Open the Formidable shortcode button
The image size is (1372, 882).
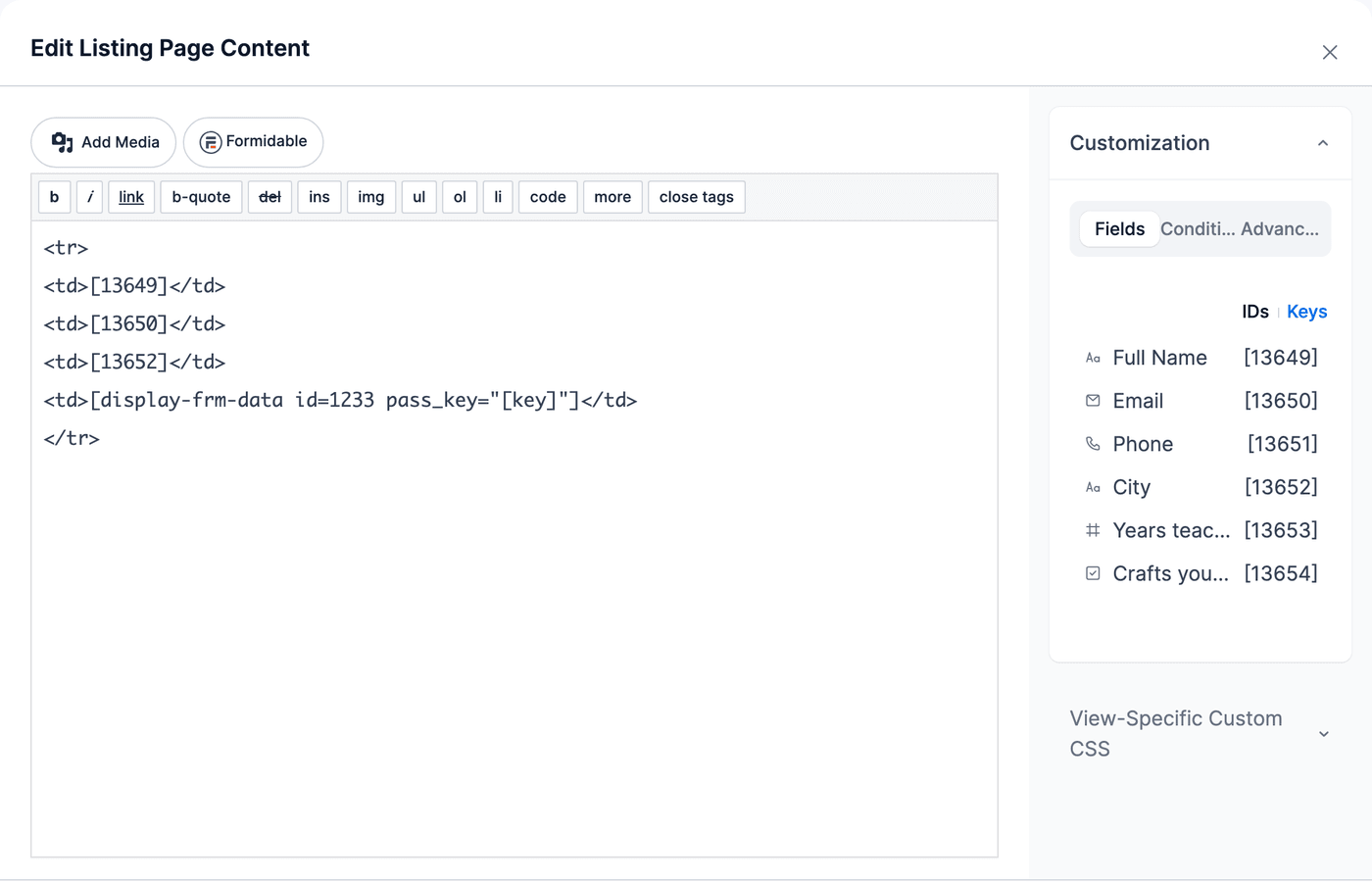click(253, 142)
